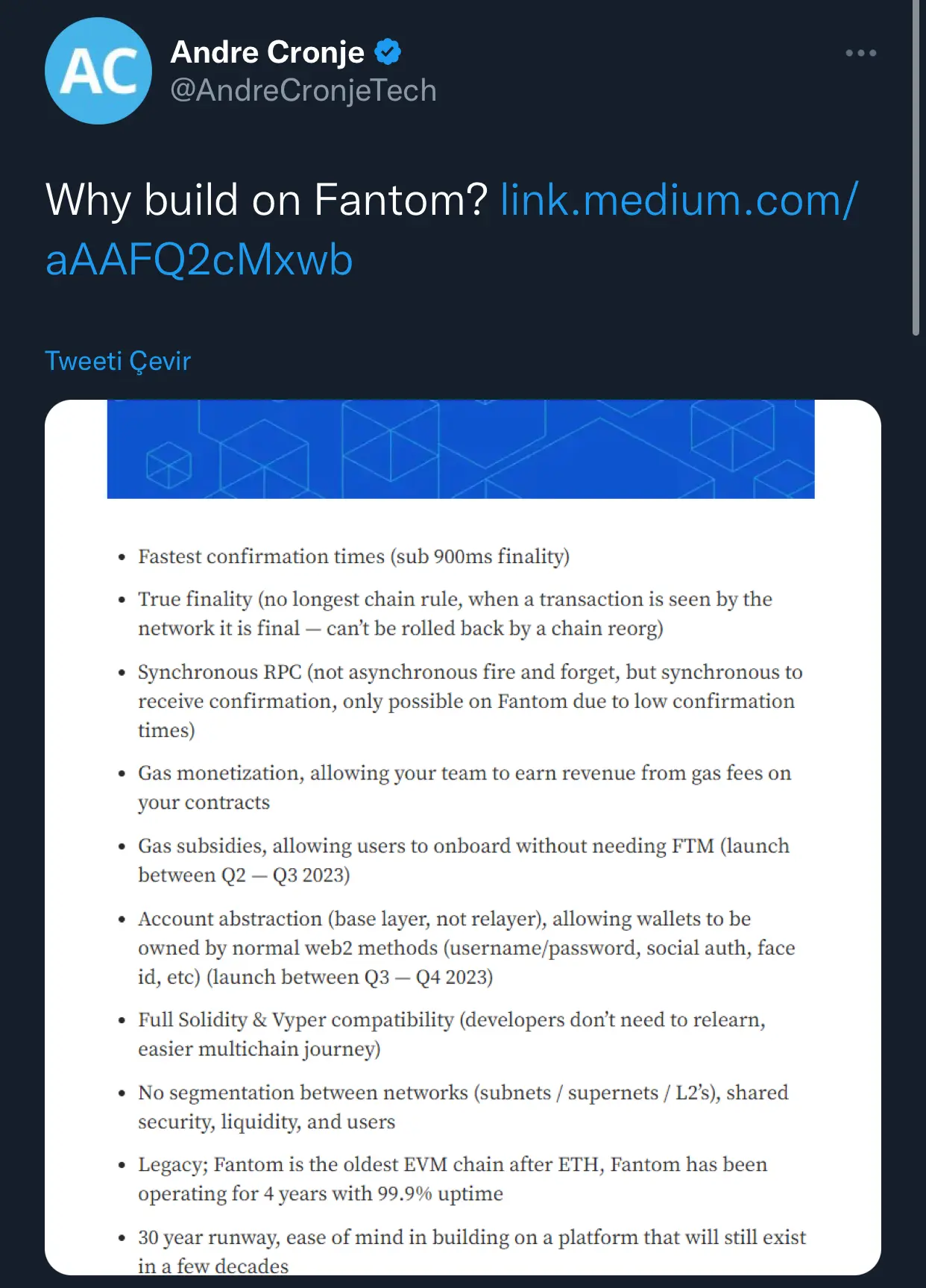The image size is (926, 1288).
Task: Click the "Account abstraction" bullet text
Action: [x=466, y=947]
